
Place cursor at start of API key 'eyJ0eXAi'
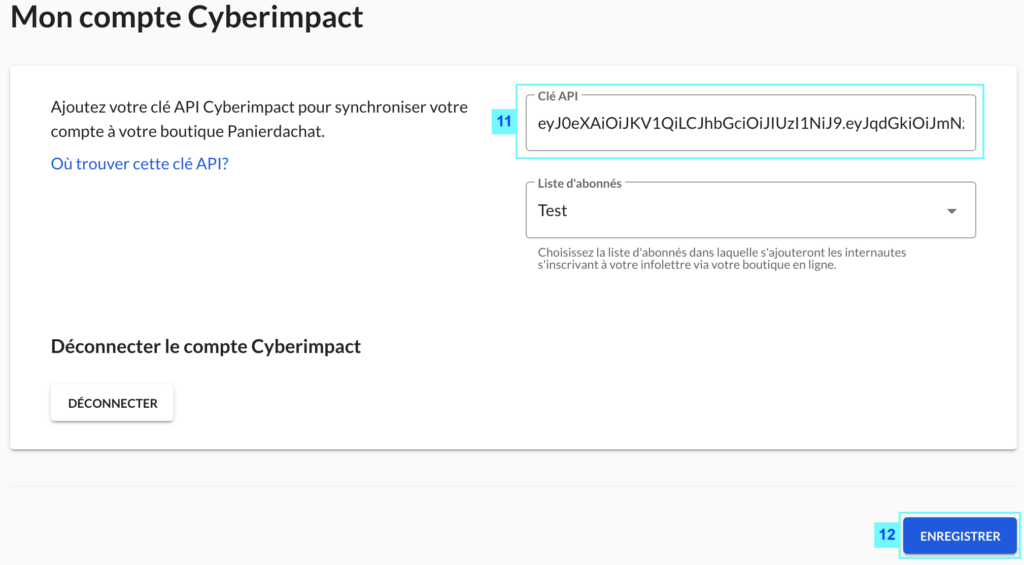point(539,123)
